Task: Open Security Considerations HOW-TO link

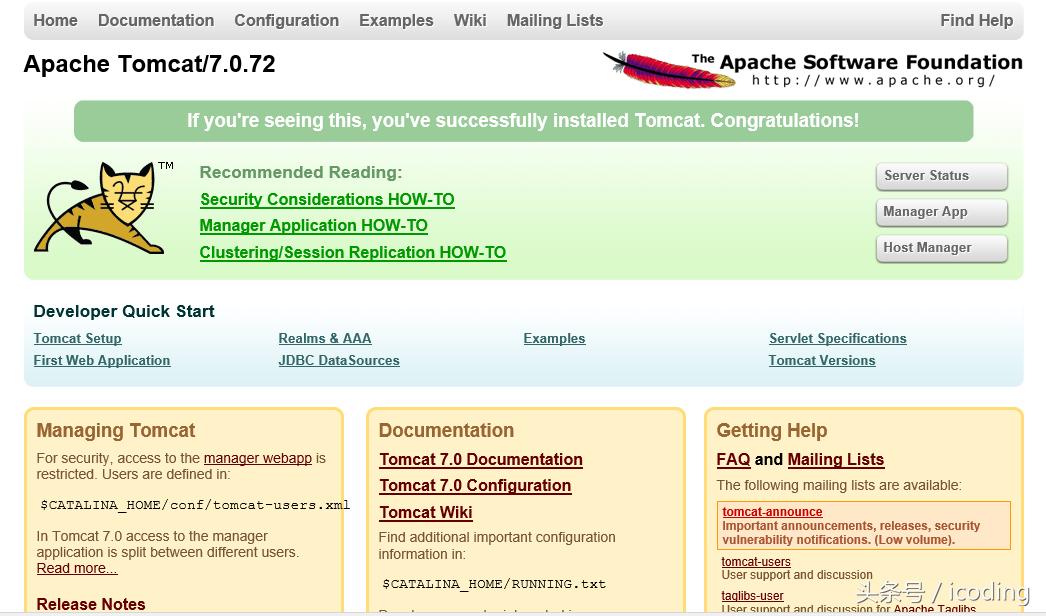Action: [x=327, y=200]
